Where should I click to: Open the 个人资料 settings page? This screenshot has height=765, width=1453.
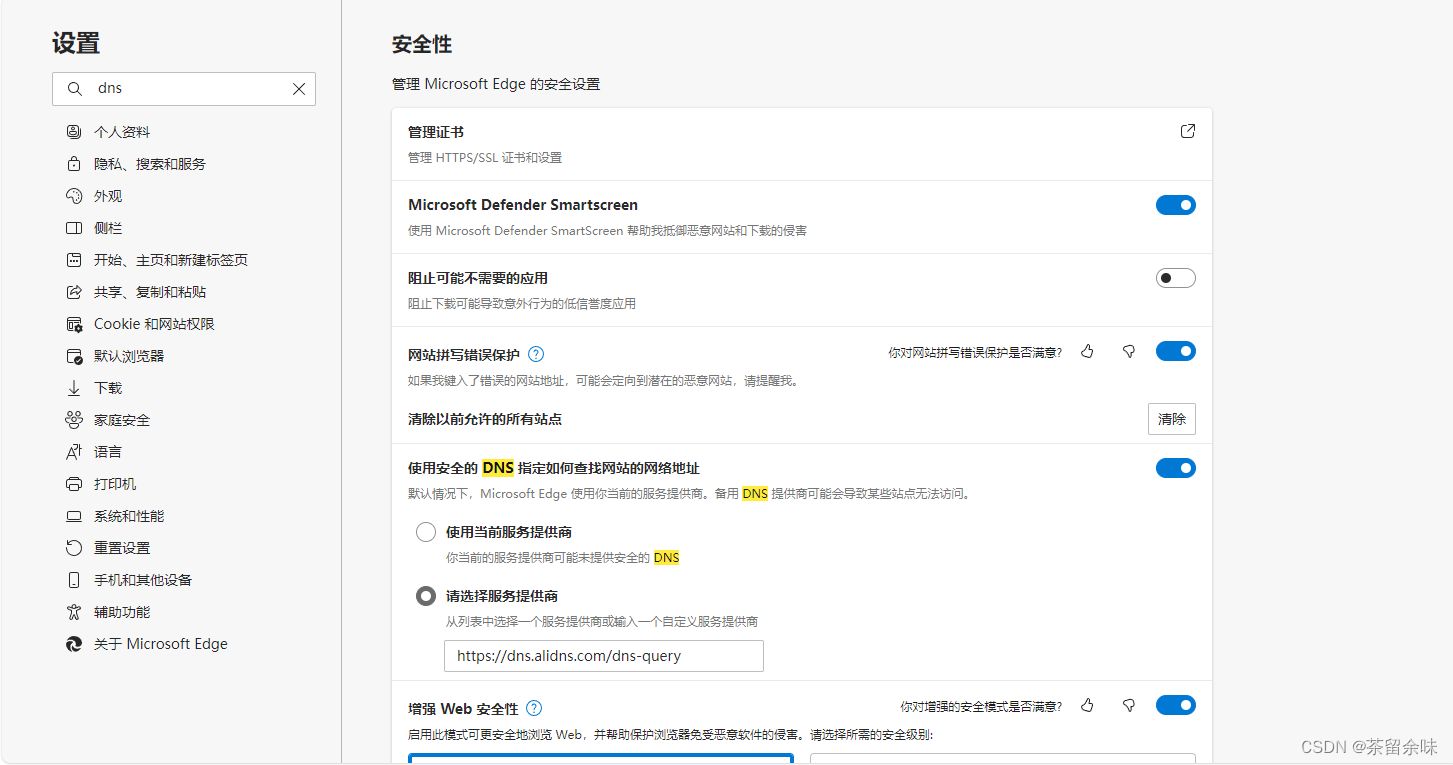[122, 132]
